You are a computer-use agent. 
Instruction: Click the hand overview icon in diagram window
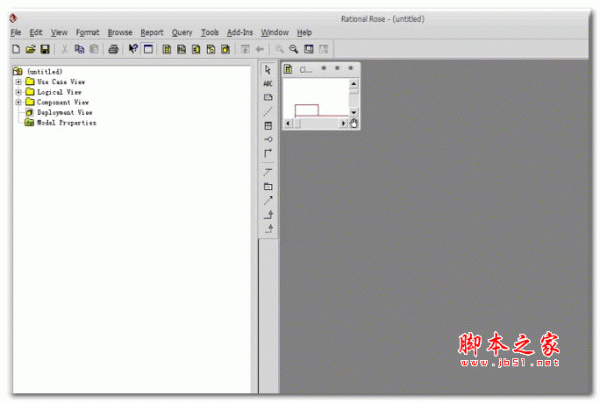[354, 123]
